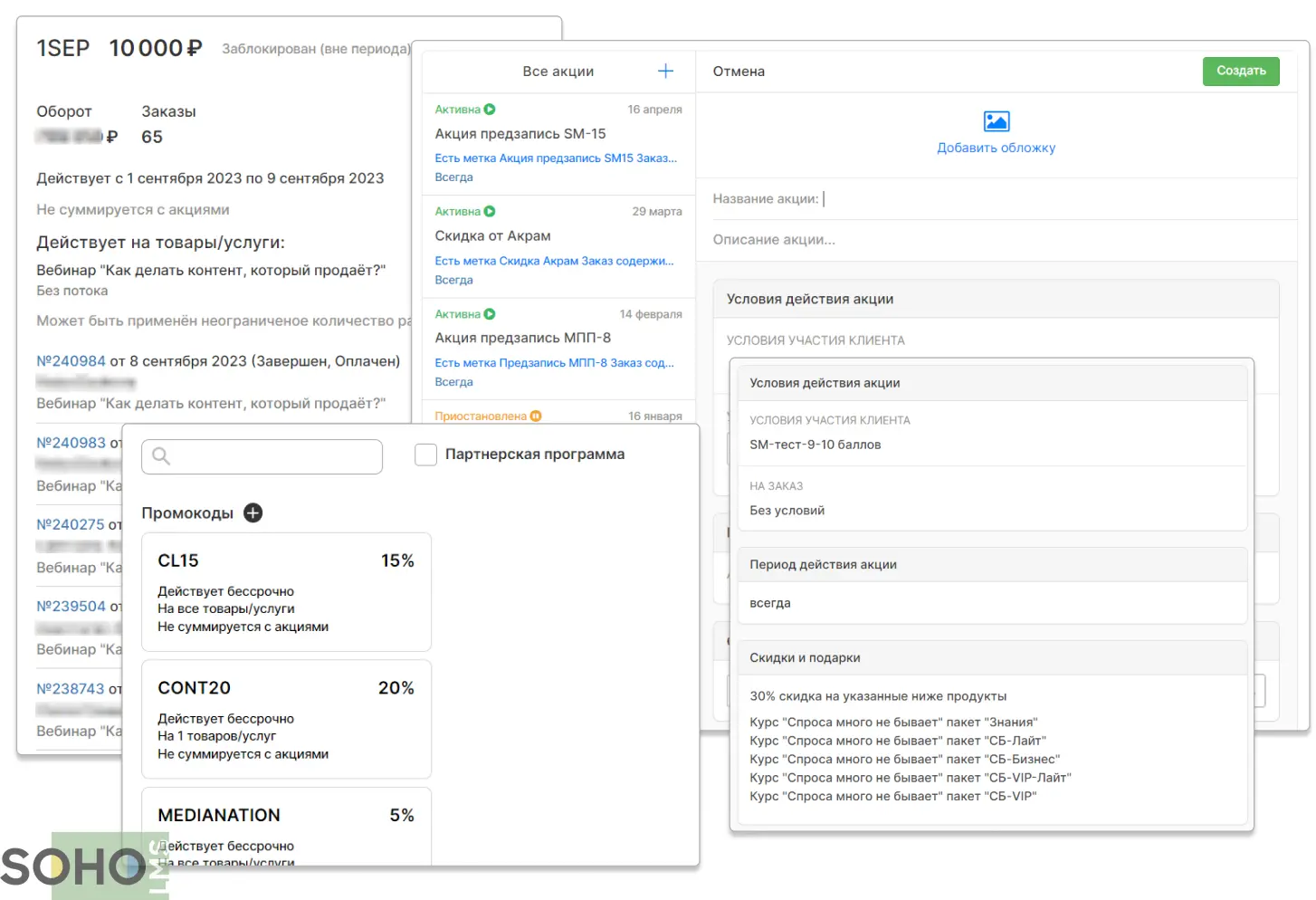Screen dimensions: 1316x900
Task: Add a new promo code with plus icon
Action: tap(253, 512)
